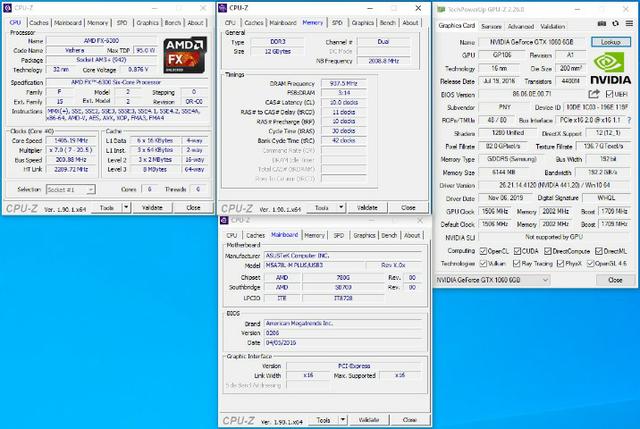Click Driver Date value Nov 06, 2019

[505, 198]
